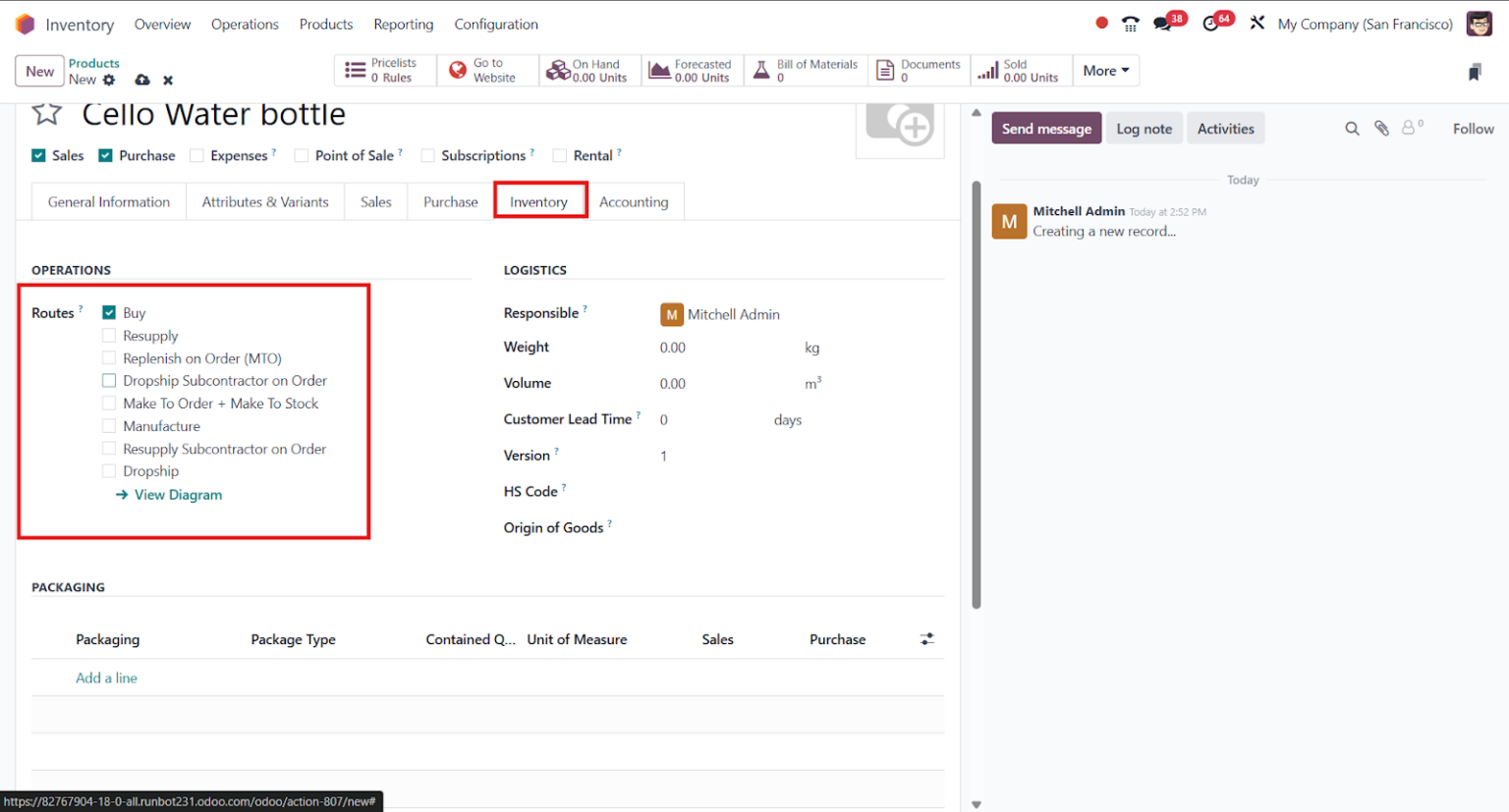Click the View Diagram link
This screenshot has width=1509, height=812.
[x=177, y=494]
